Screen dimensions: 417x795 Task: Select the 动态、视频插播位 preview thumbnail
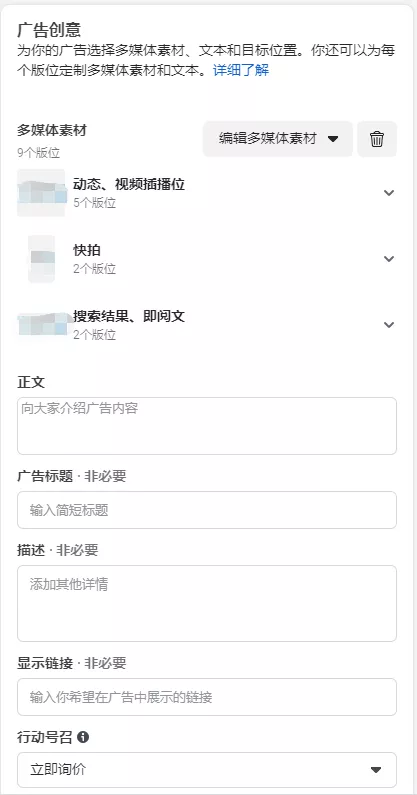click(x=42, y=193)
